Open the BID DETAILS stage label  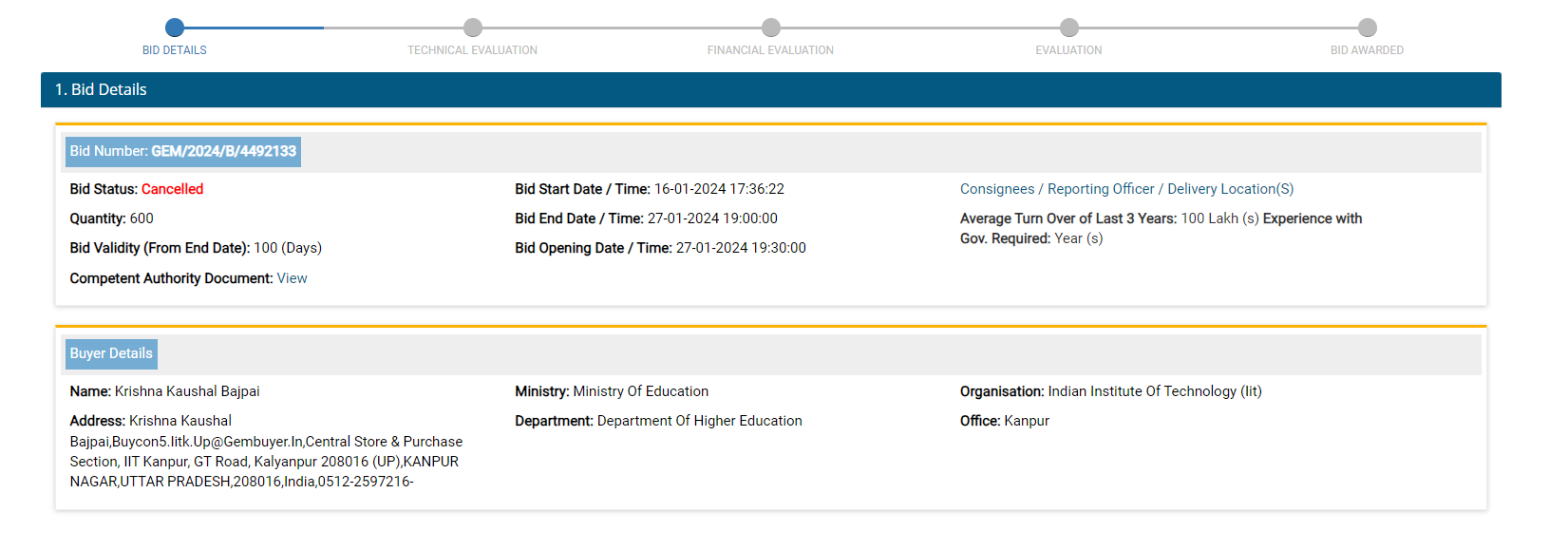tap(175, 50)
